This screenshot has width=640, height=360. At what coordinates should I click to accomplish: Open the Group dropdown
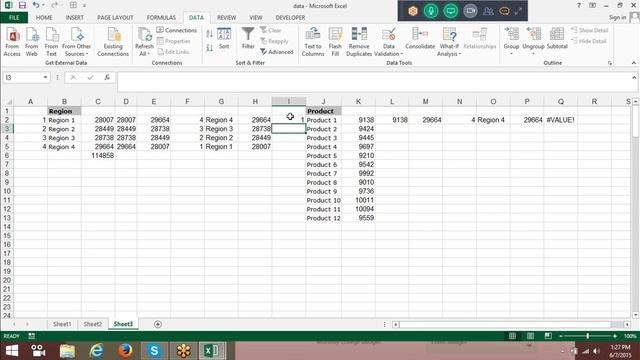point(511,49)
